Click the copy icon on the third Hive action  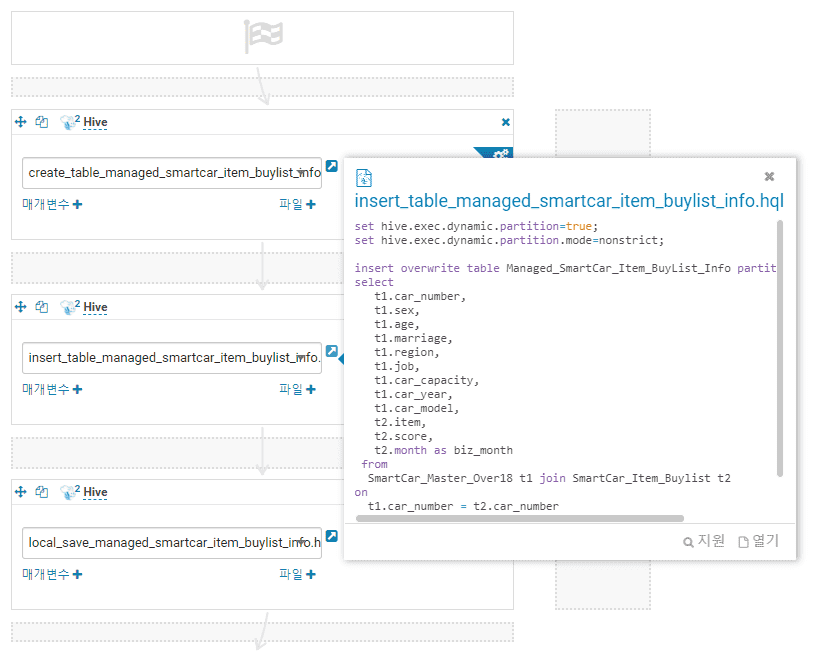pos(41,492)
